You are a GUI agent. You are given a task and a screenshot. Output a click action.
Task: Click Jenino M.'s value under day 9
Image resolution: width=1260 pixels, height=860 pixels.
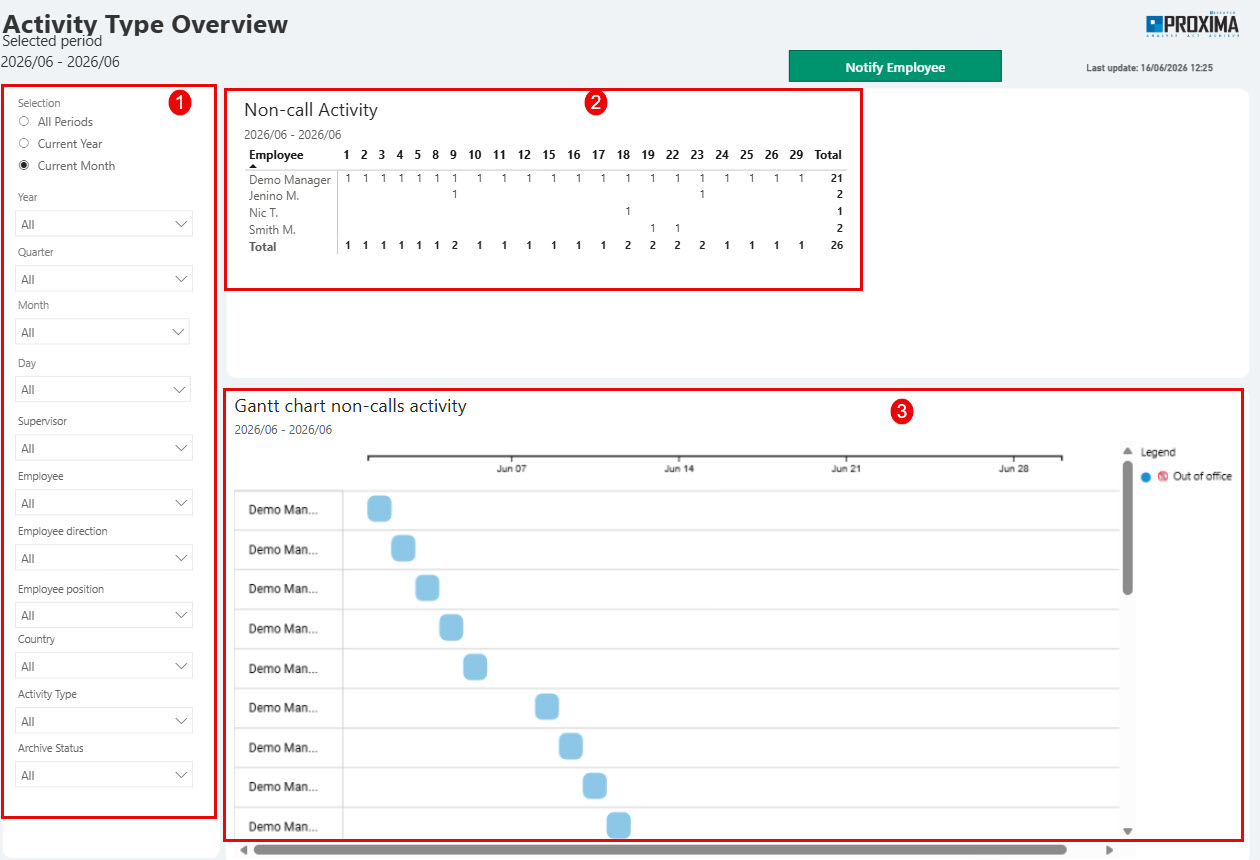pyautogui.click(x=454, y=195)
